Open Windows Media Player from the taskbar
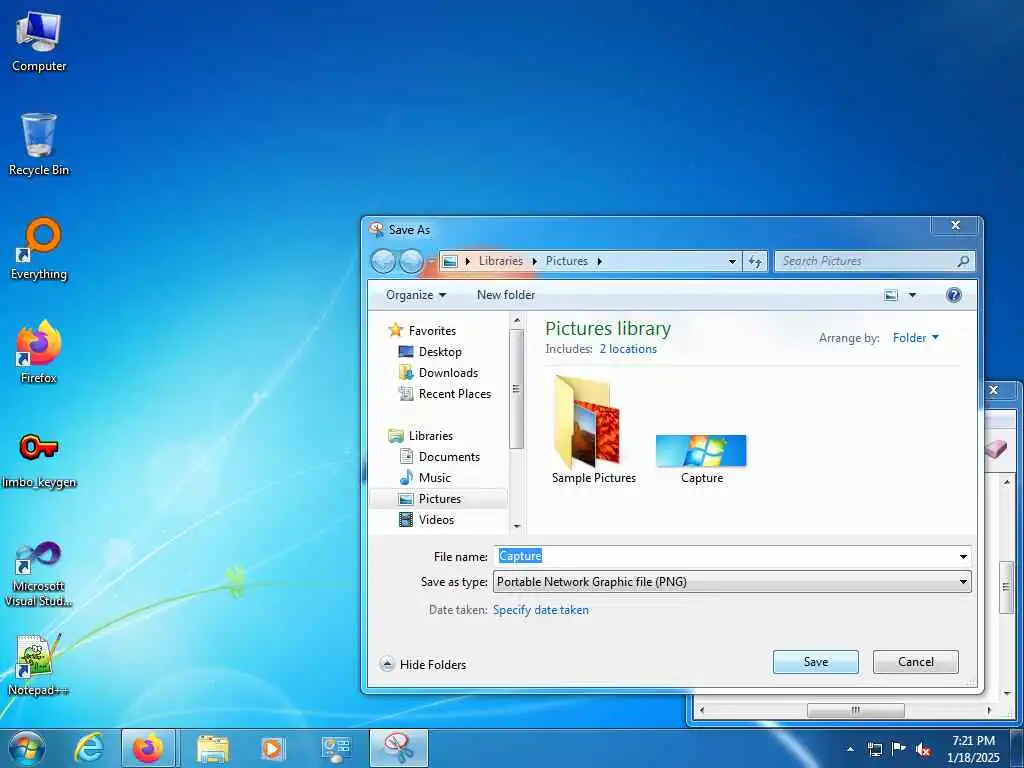 (x=272, y=748)
